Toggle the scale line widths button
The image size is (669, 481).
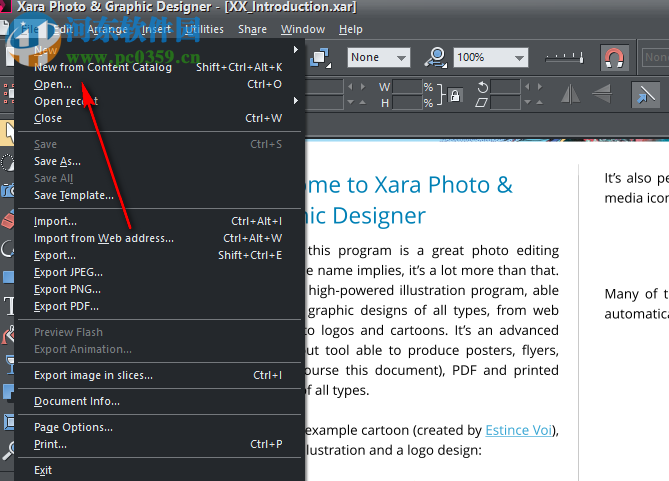point(646,95)
